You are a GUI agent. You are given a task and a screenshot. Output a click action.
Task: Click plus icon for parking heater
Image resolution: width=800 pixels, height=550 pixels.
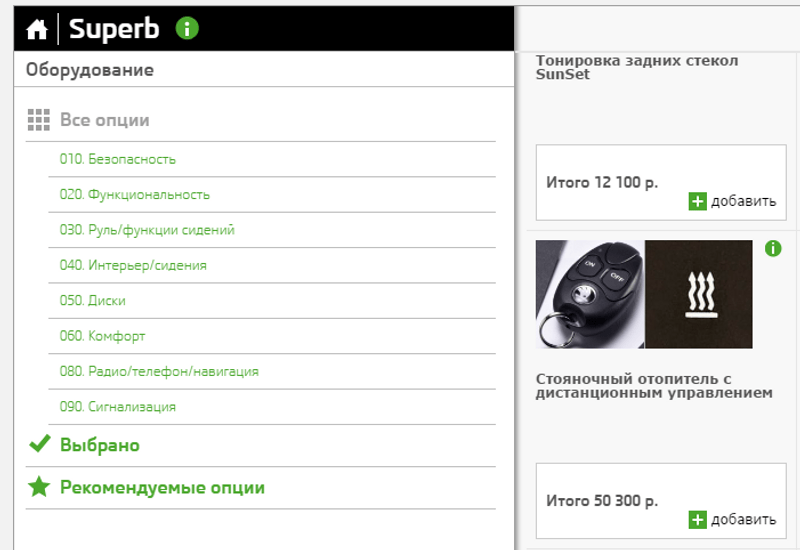pyautogui.click(x=698, y=519)
